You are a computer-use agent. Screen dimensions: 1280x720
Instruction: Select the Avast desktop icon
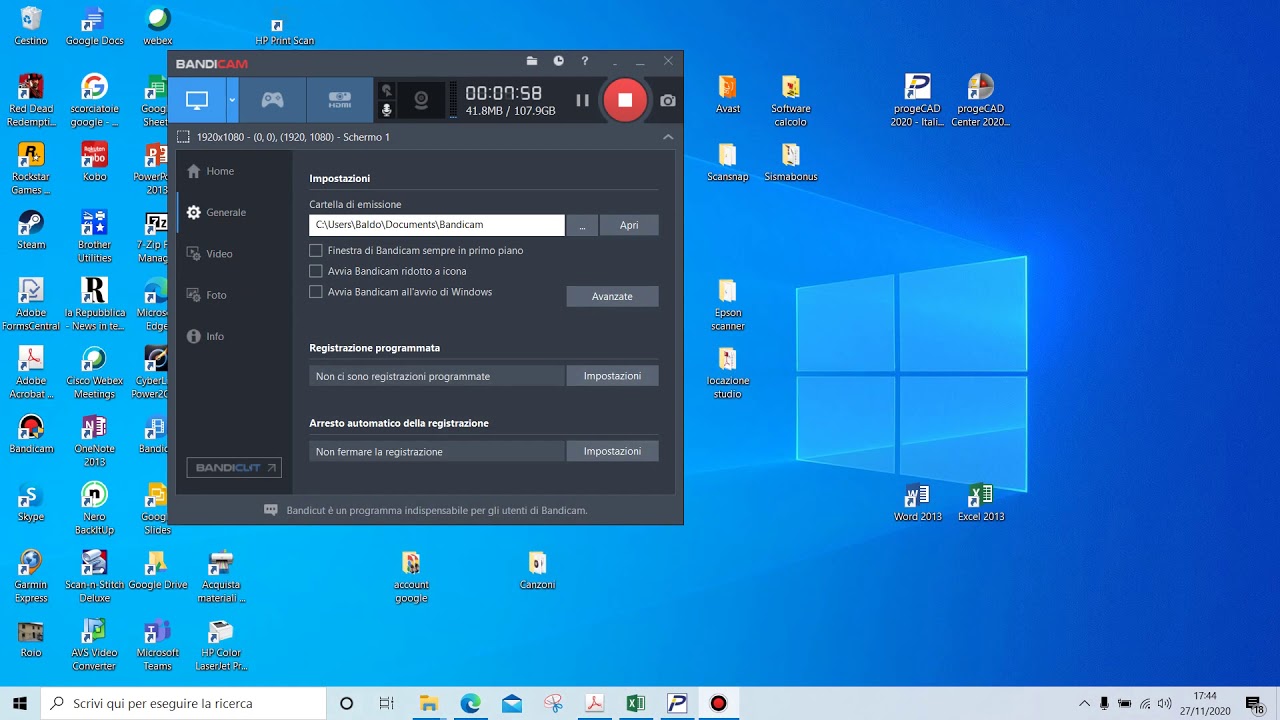pos(728,94)
